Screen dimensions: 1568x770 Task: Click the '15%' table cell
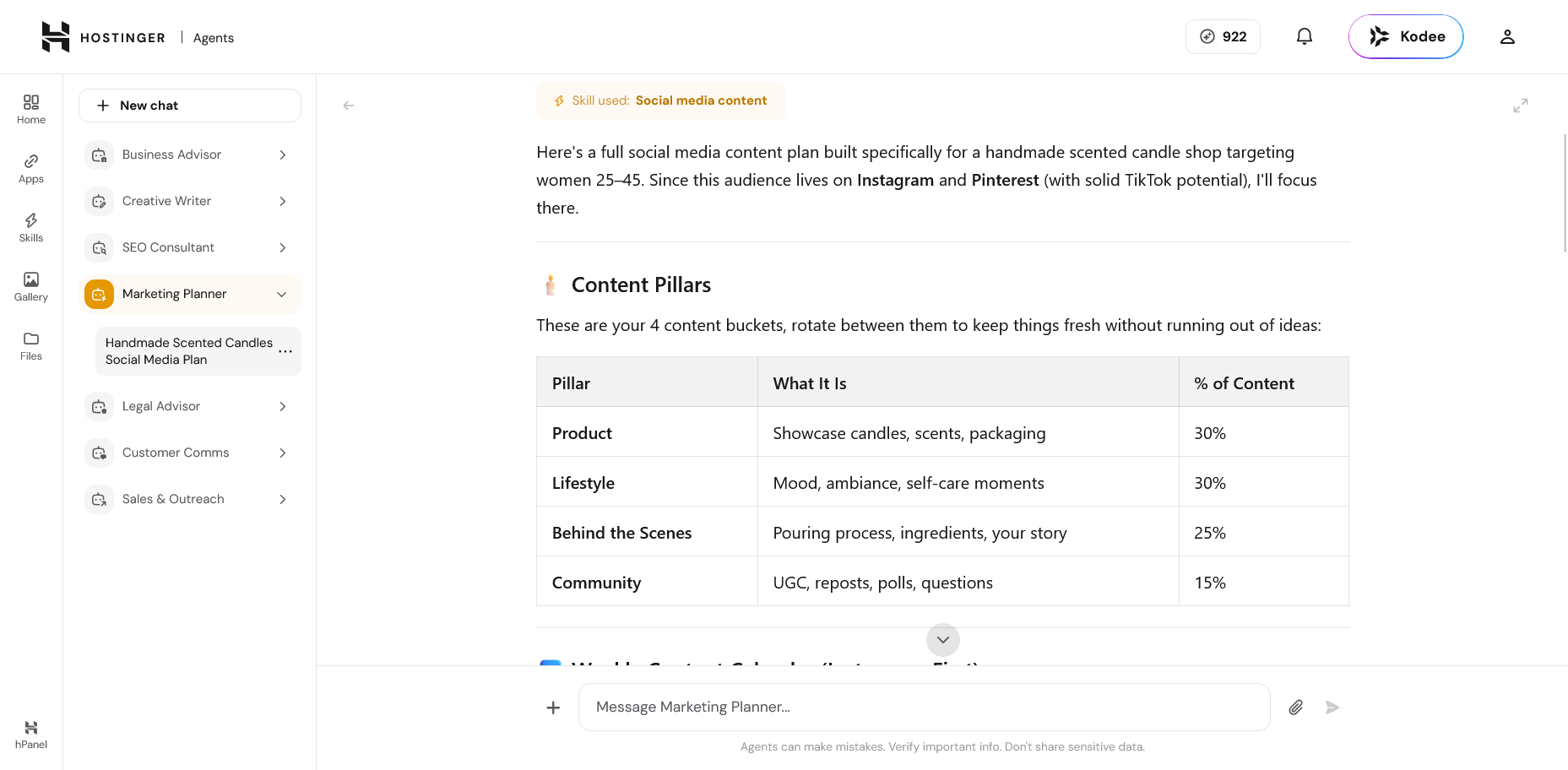(1263, 582)
